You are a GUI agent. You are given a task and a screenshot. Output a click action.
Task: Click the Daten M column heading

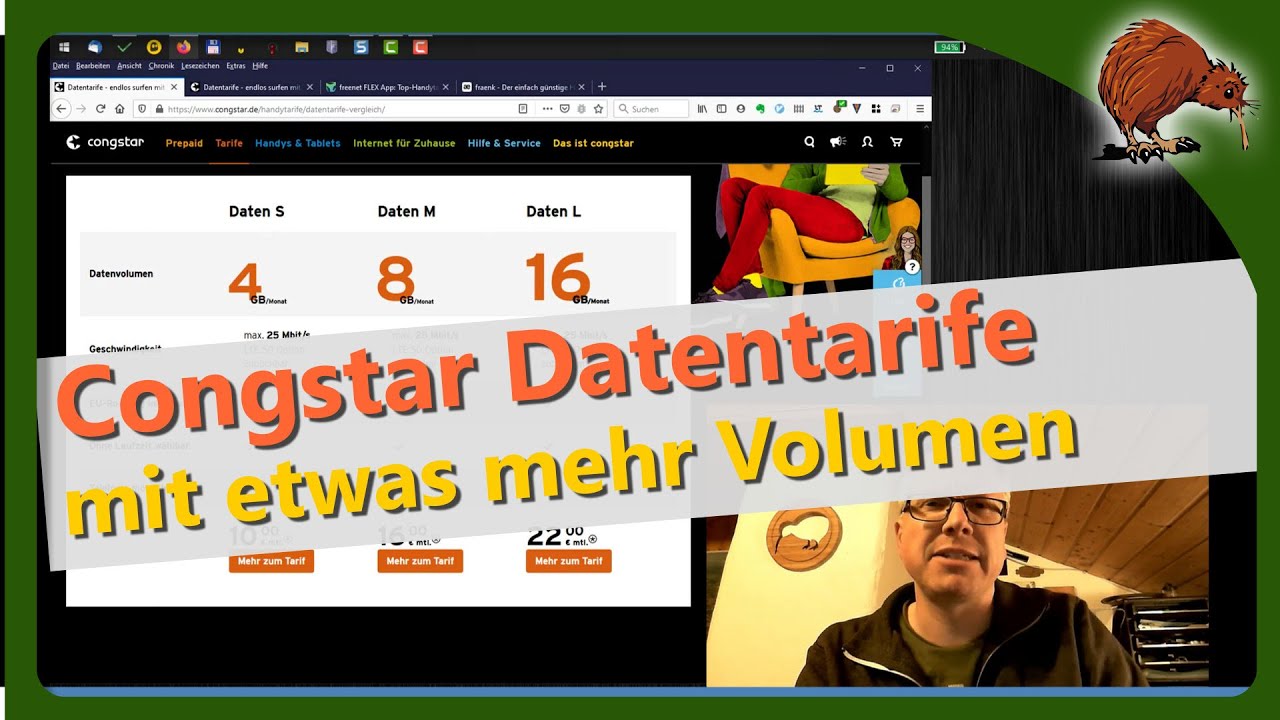[406, 211]
